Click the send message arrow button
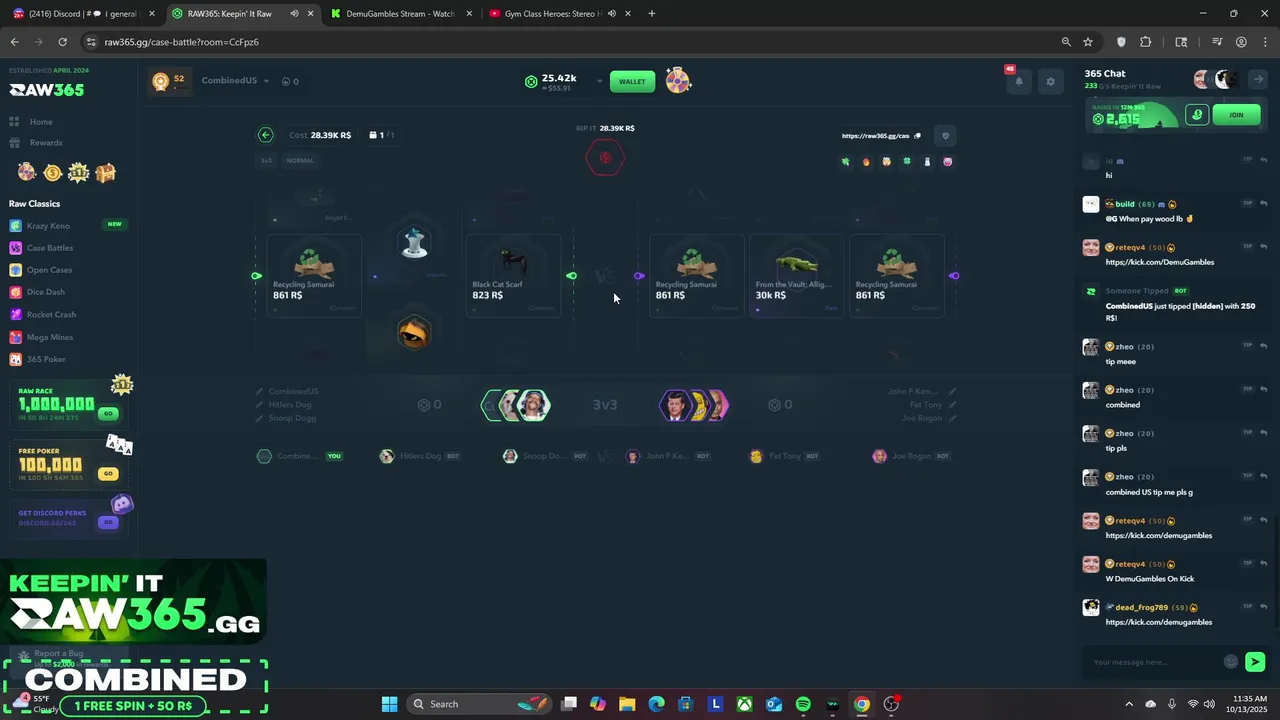The width and height of the screenshot is (1280, 720). [x=1255, y=662]
